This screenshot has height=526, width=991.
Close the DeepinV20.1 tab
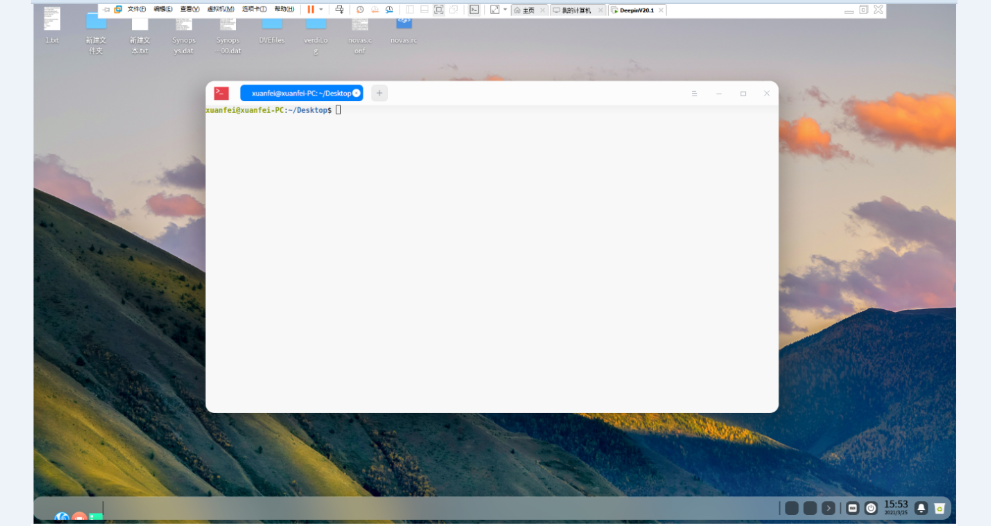point(661,10)
